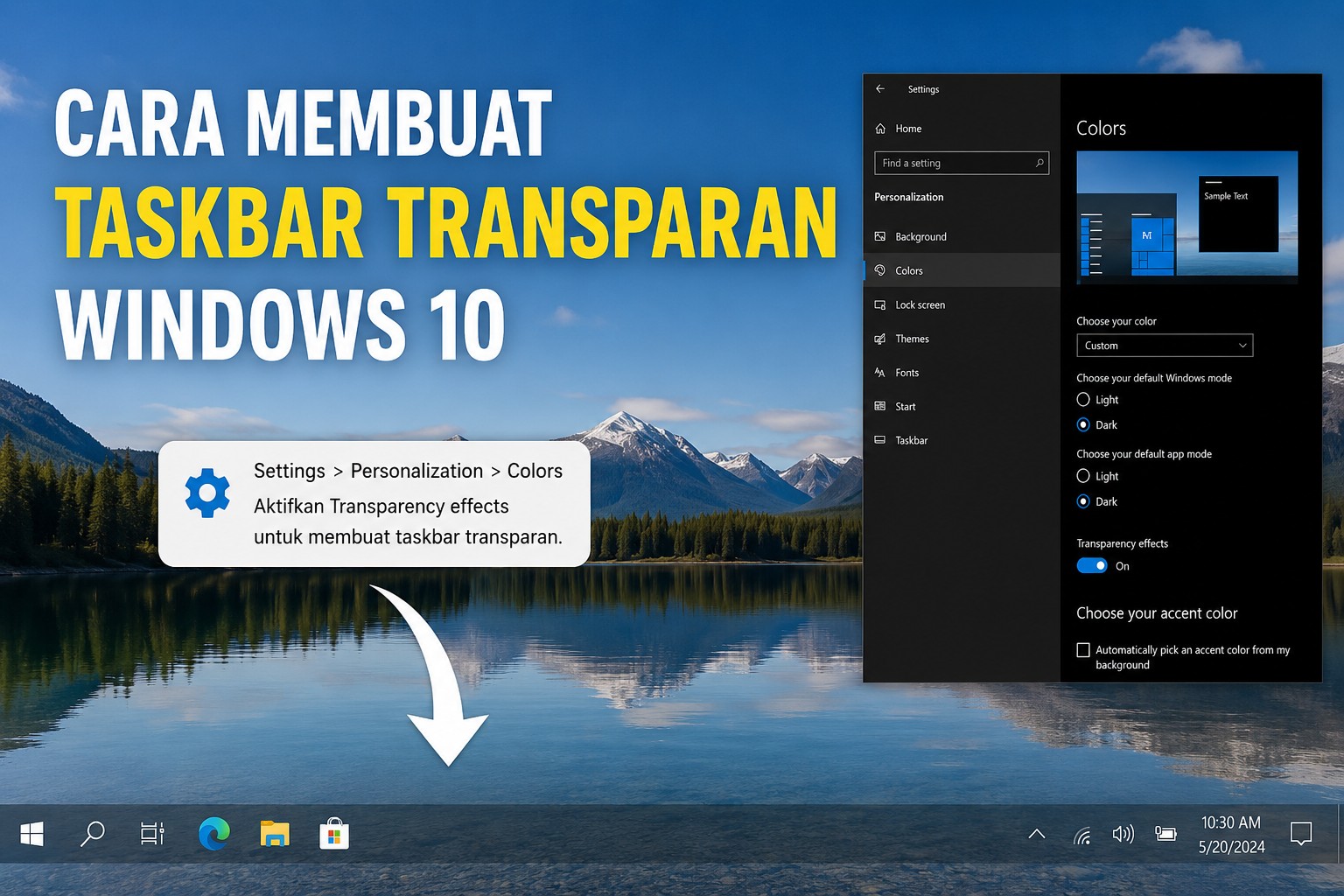The height and width of the screenshot is (896, 1344).
Task: Go back using the Settings arrow
Action: tap(880, 89)
